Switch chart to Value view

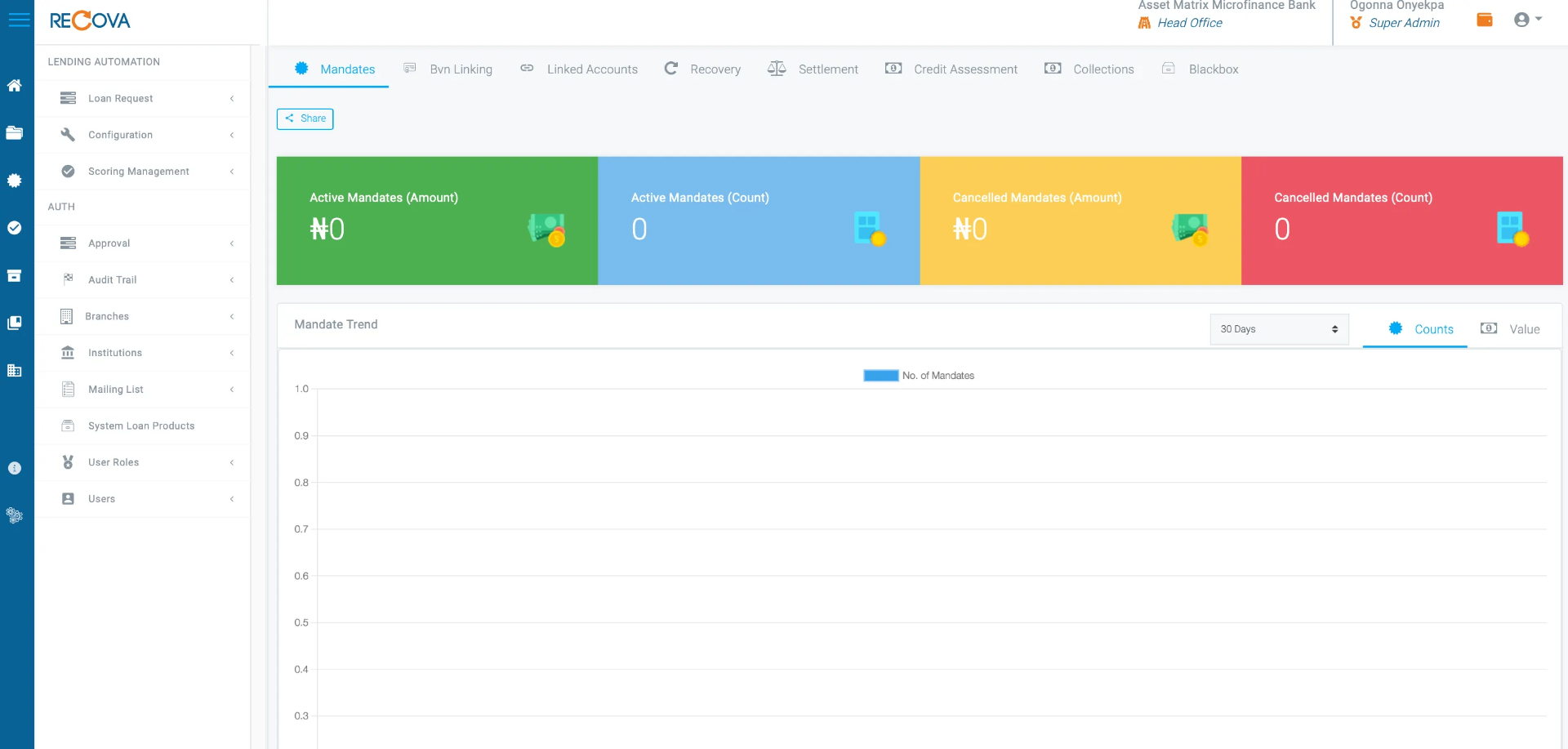[x=1511, y=329]
